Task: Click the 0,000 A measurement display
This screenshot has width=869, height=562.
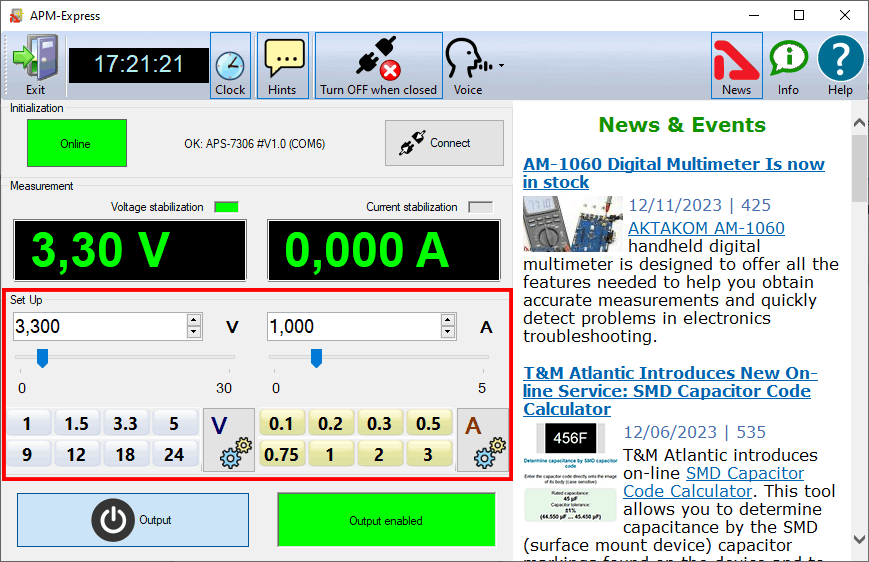Action: pos(384,251)
